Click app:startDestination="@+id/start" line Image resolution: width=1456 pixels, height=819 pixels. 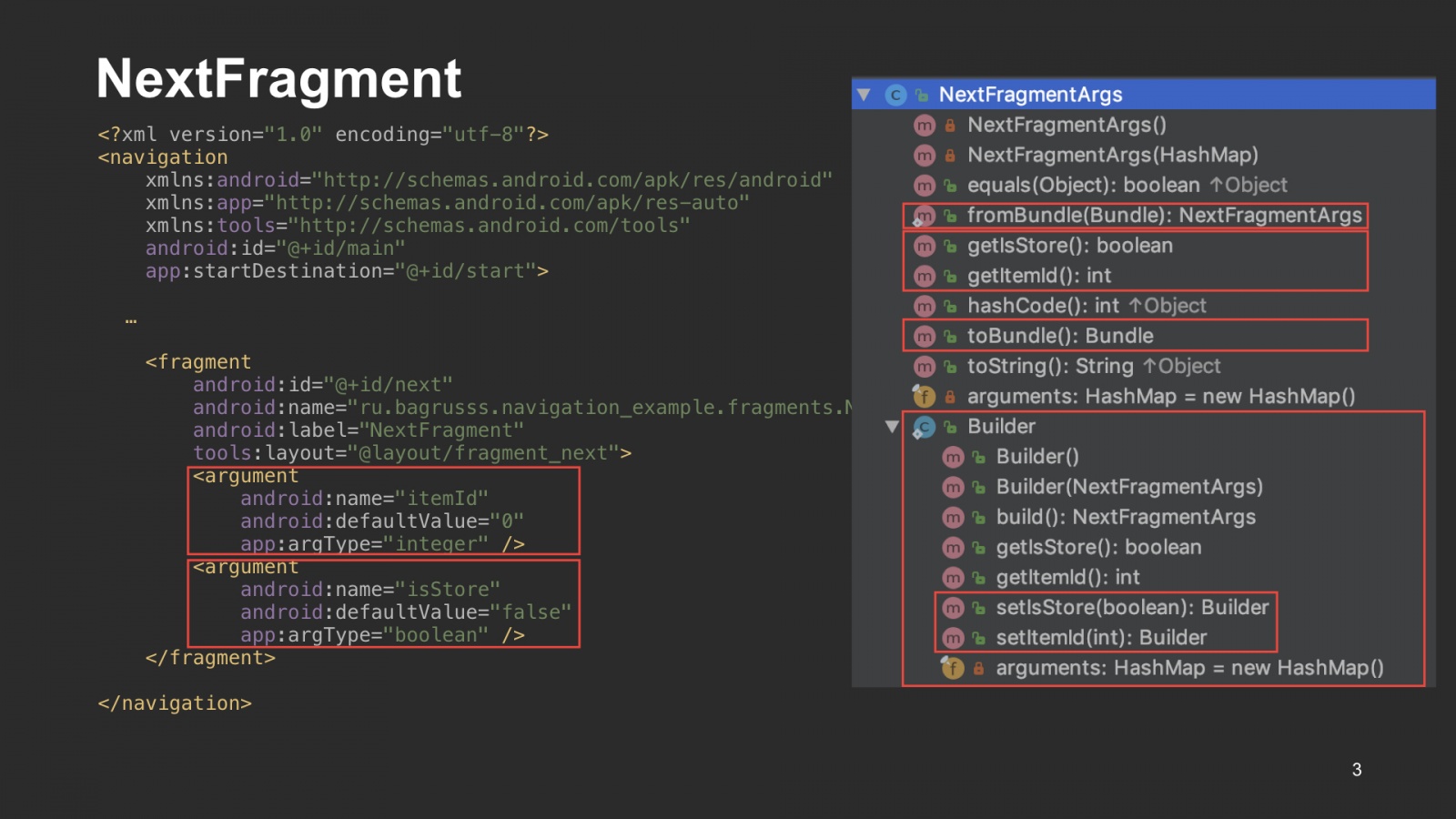click(347, 271)
